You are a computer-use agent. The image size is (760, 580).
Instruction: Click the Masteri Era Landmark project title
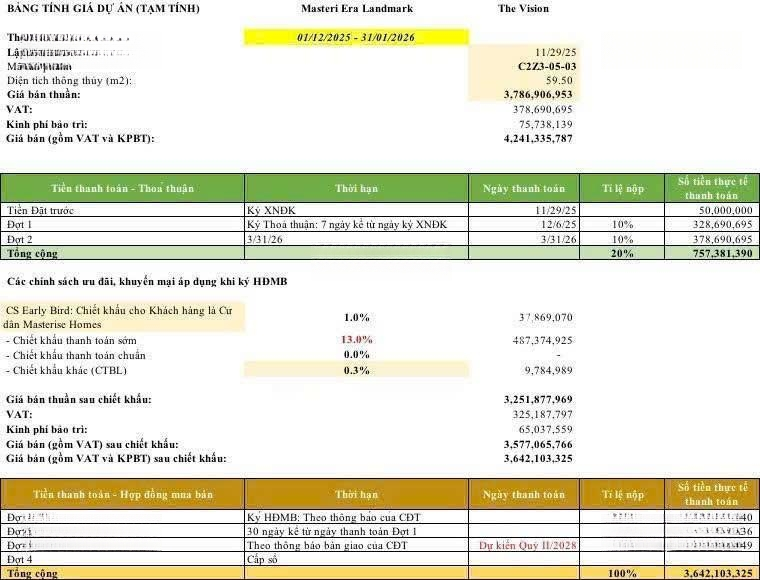point(356,9)
